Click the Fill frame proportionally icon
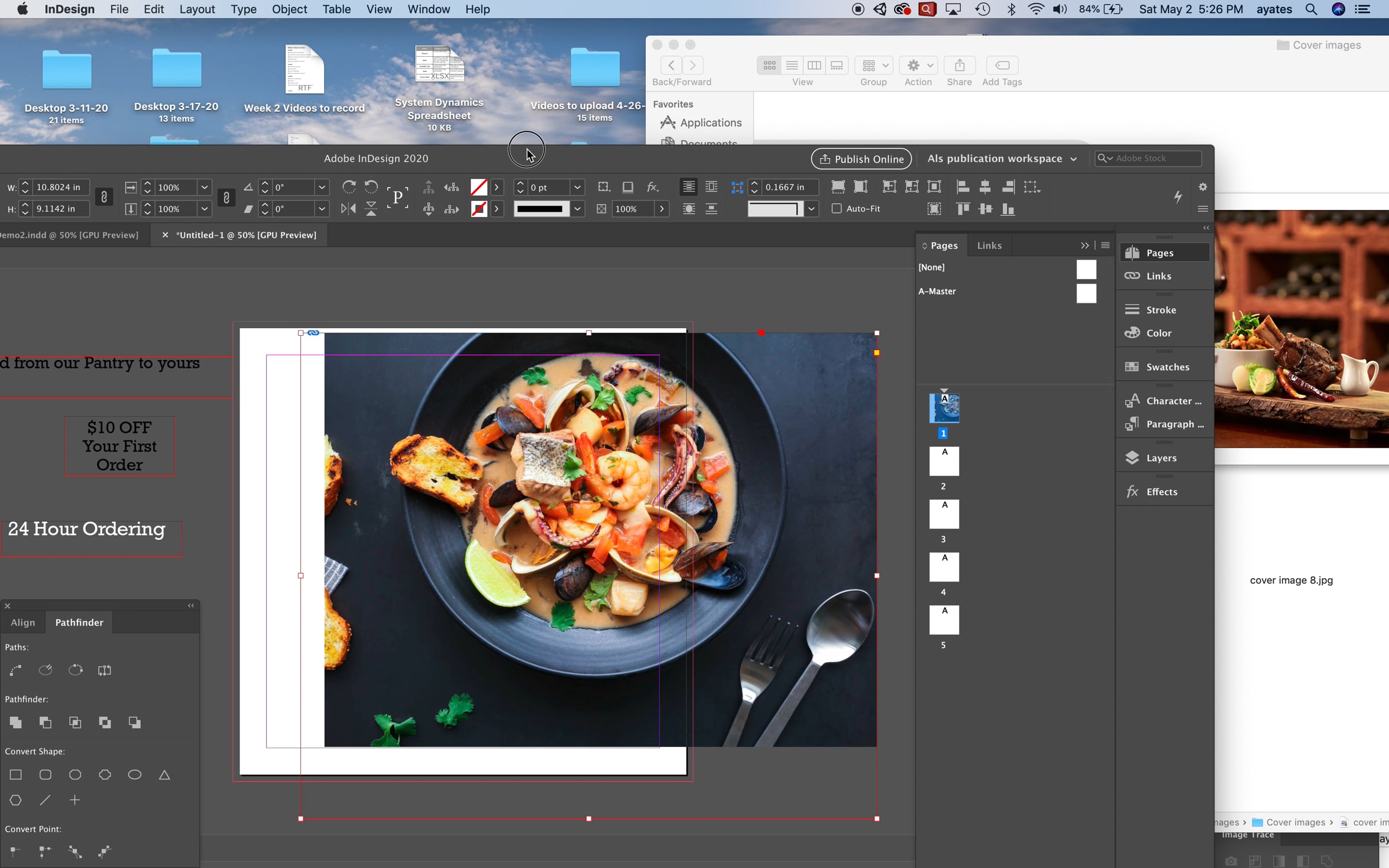Screen dimensions: 1389x868 838,187
